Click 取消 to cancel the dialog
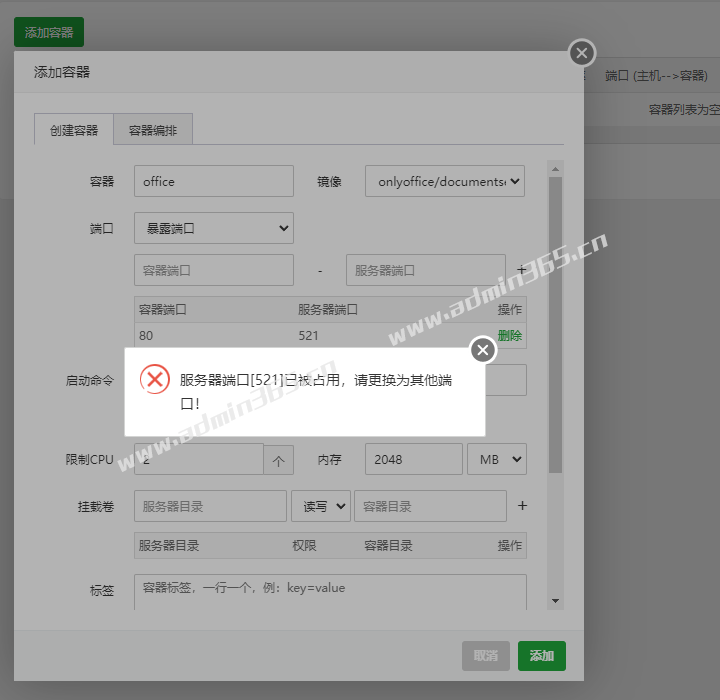 [486, 656]
